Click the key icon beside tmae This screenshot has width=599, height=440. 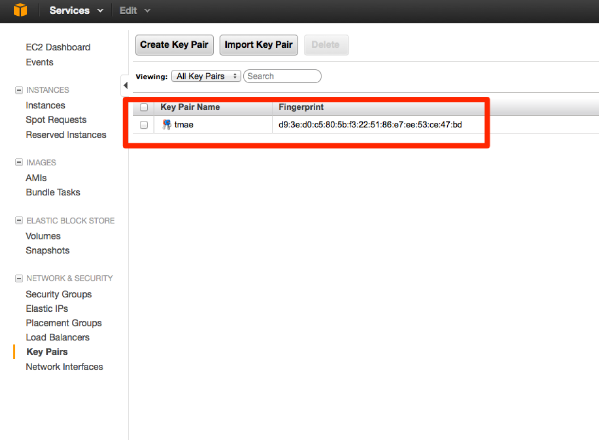167,125
